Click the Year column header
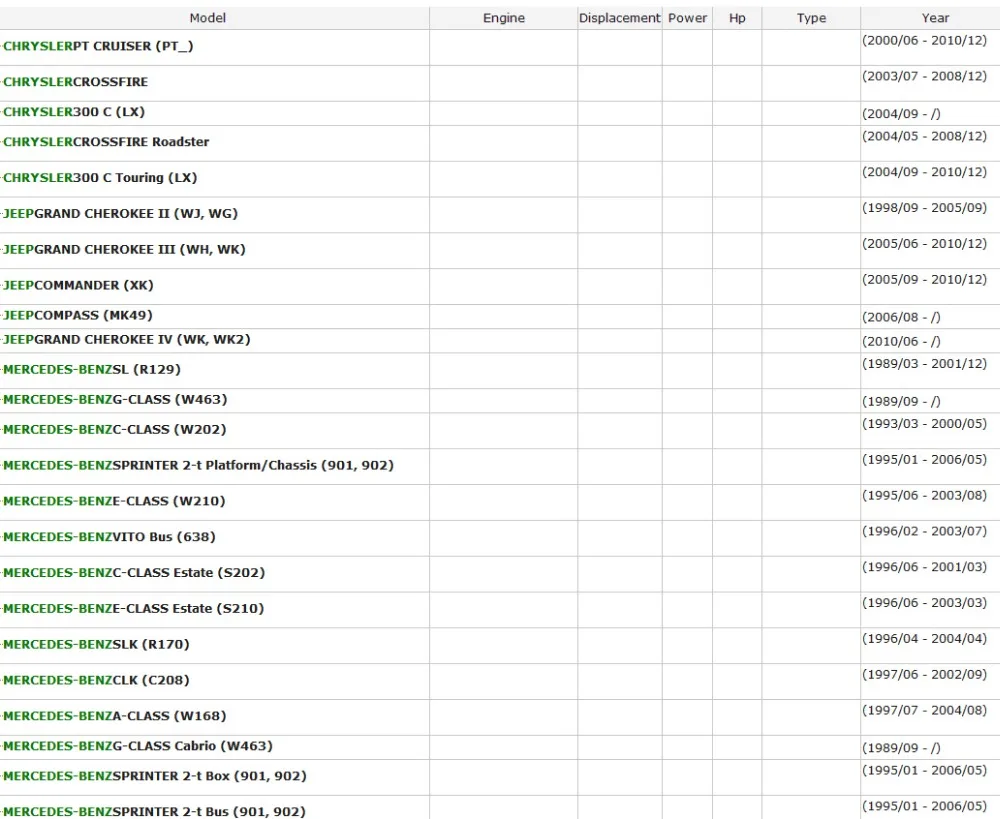The width and height of the screenshot is (1000, 819). tap(935, 18)
